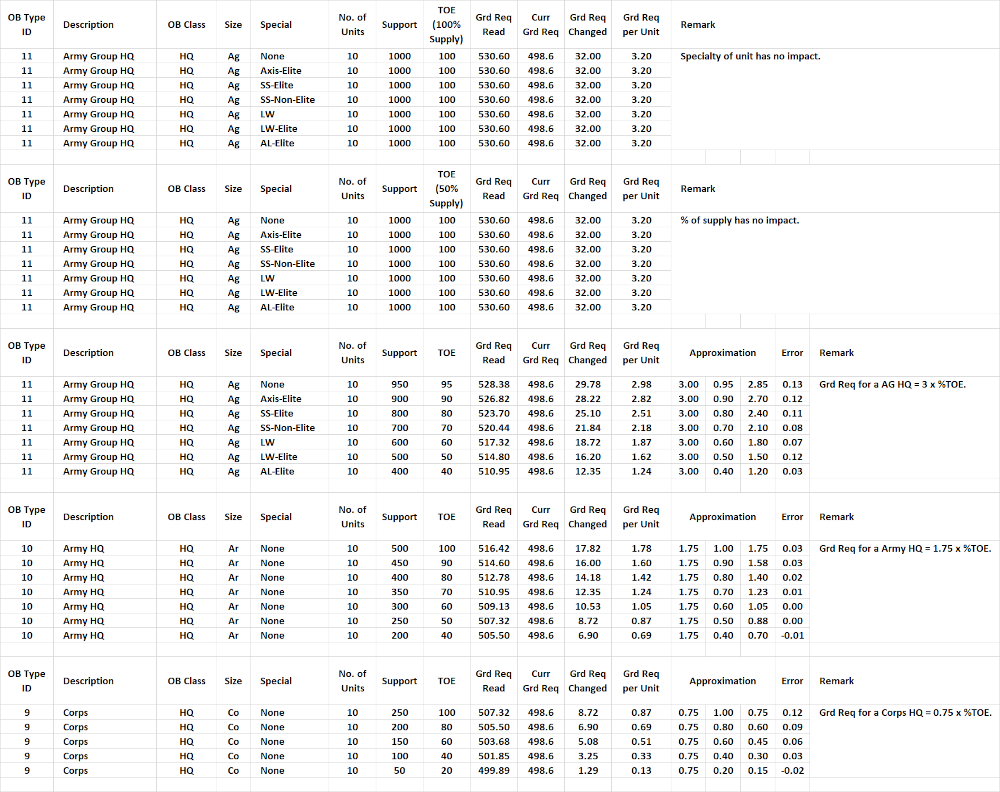The width and height of the screenshot is (1000, 792).
Task: Select Support value 800
Action: 399,413
